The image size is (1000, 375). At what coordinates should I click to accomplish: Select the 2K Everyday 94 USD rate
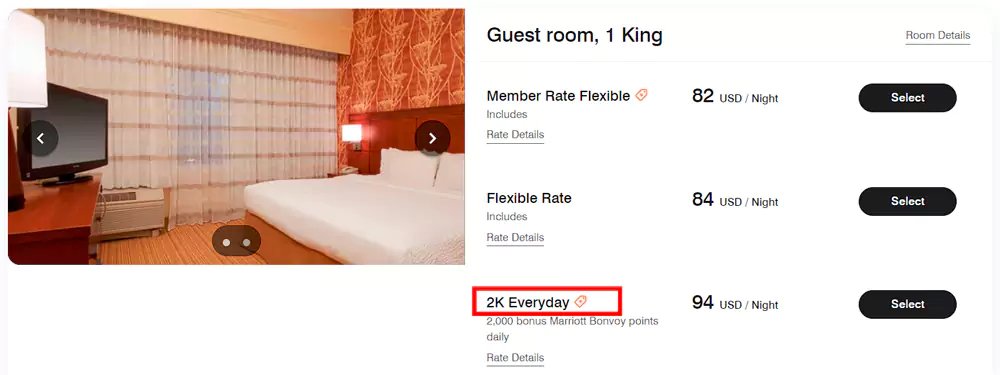point(908,304)
